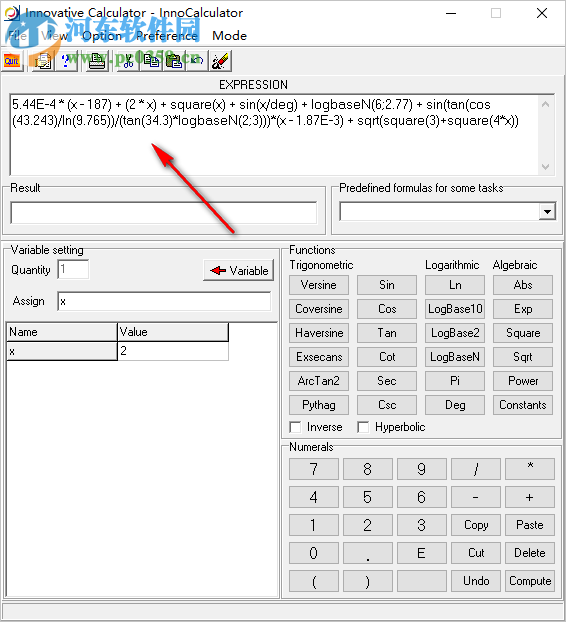Click the Power function button
Viewport: 566px width, 622px height.
[x=523, y=381]
